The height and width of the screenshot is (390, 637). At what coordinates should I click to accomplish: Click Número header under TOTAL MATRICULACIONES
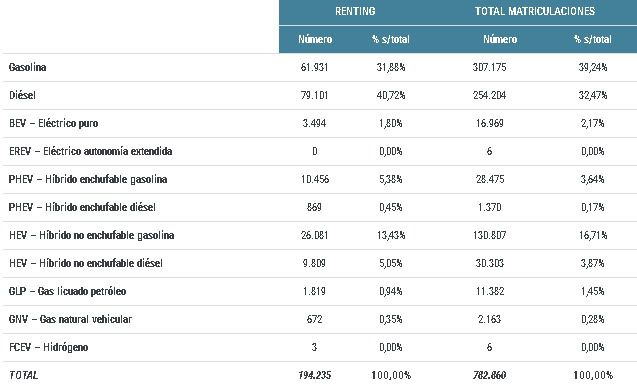click(500, 39)
